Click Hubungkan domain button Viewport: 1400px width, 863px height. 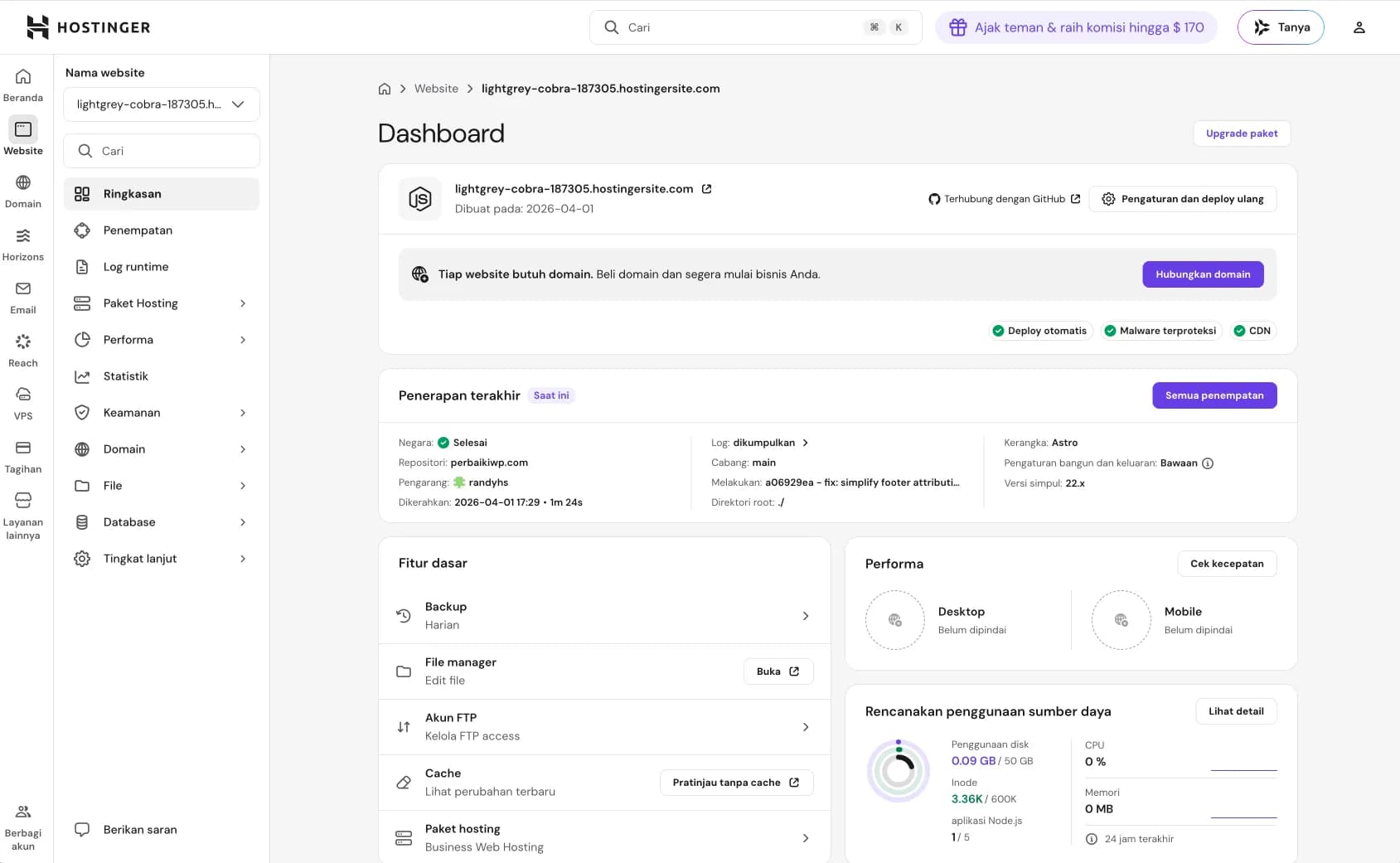tap(1203, 274)
